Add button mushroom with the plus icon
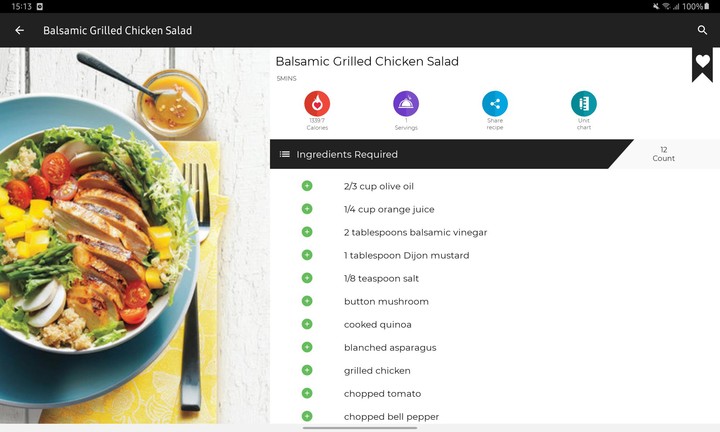This screenshot has width=720, height=432. coord(307,301)
